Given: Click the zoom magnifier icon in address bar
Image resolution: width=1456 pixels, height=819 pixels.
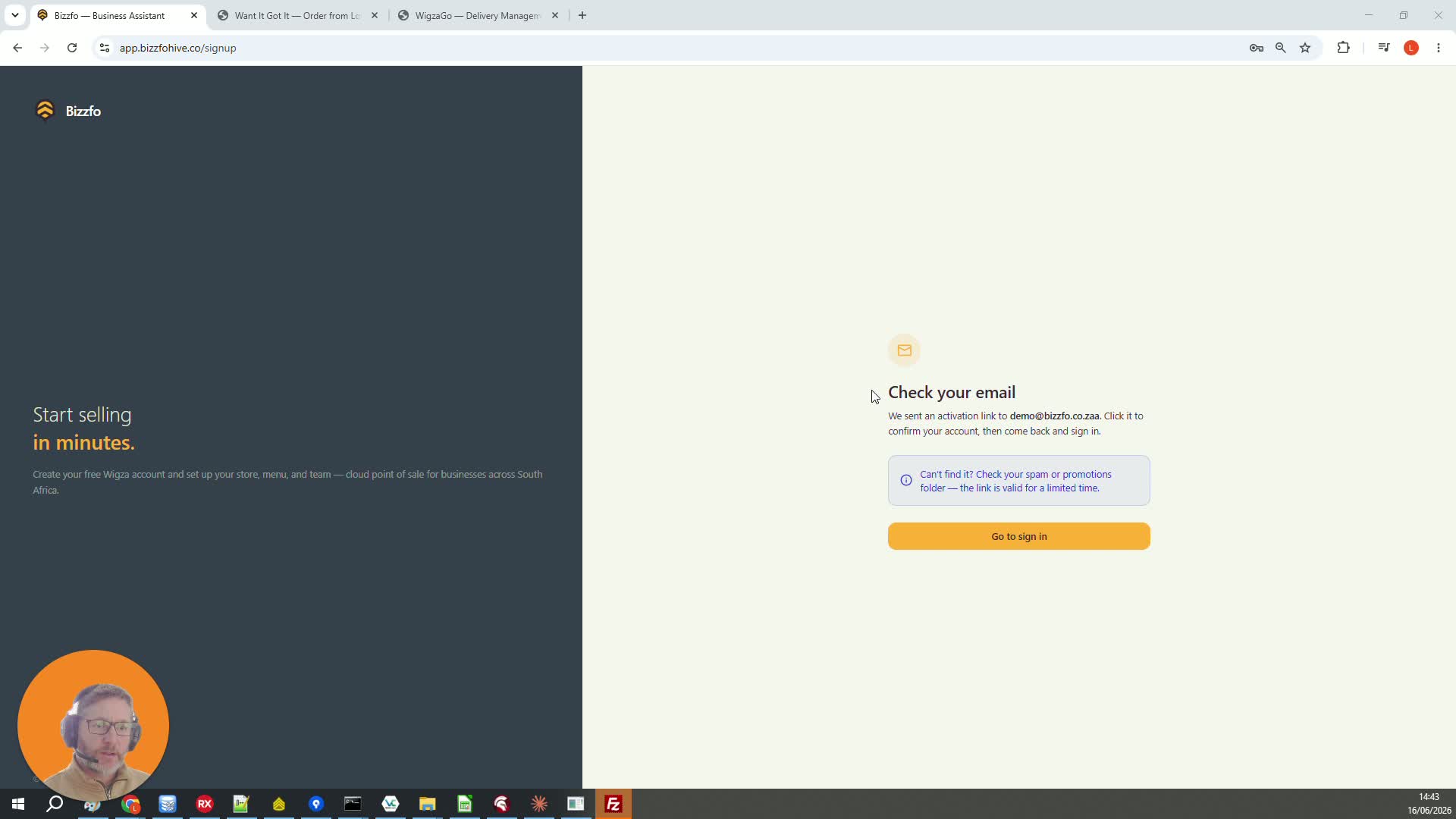Looking at the screenshot, I should 1280,48.
